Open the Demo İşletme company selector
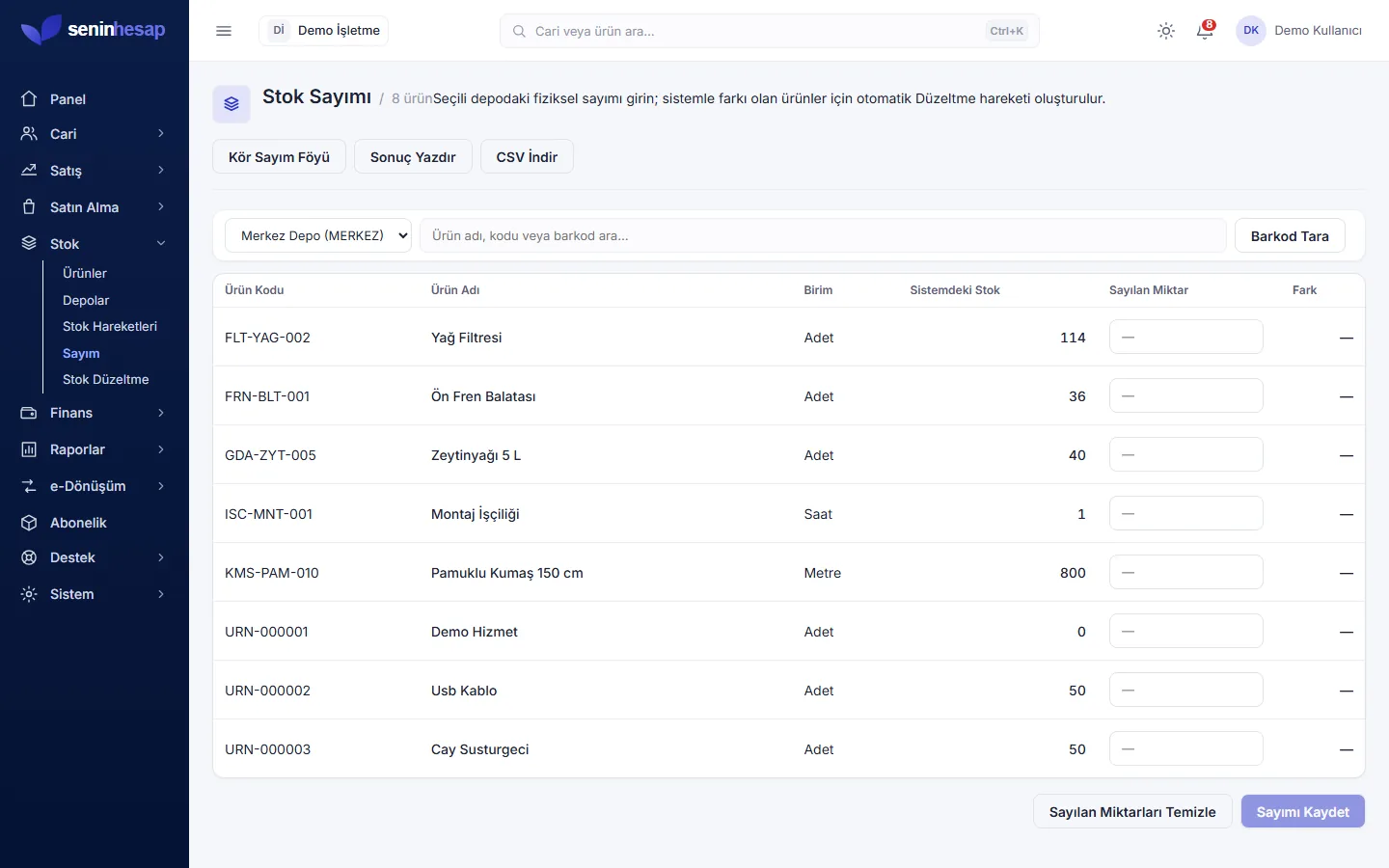The image size is (1389, 868). 324,31
